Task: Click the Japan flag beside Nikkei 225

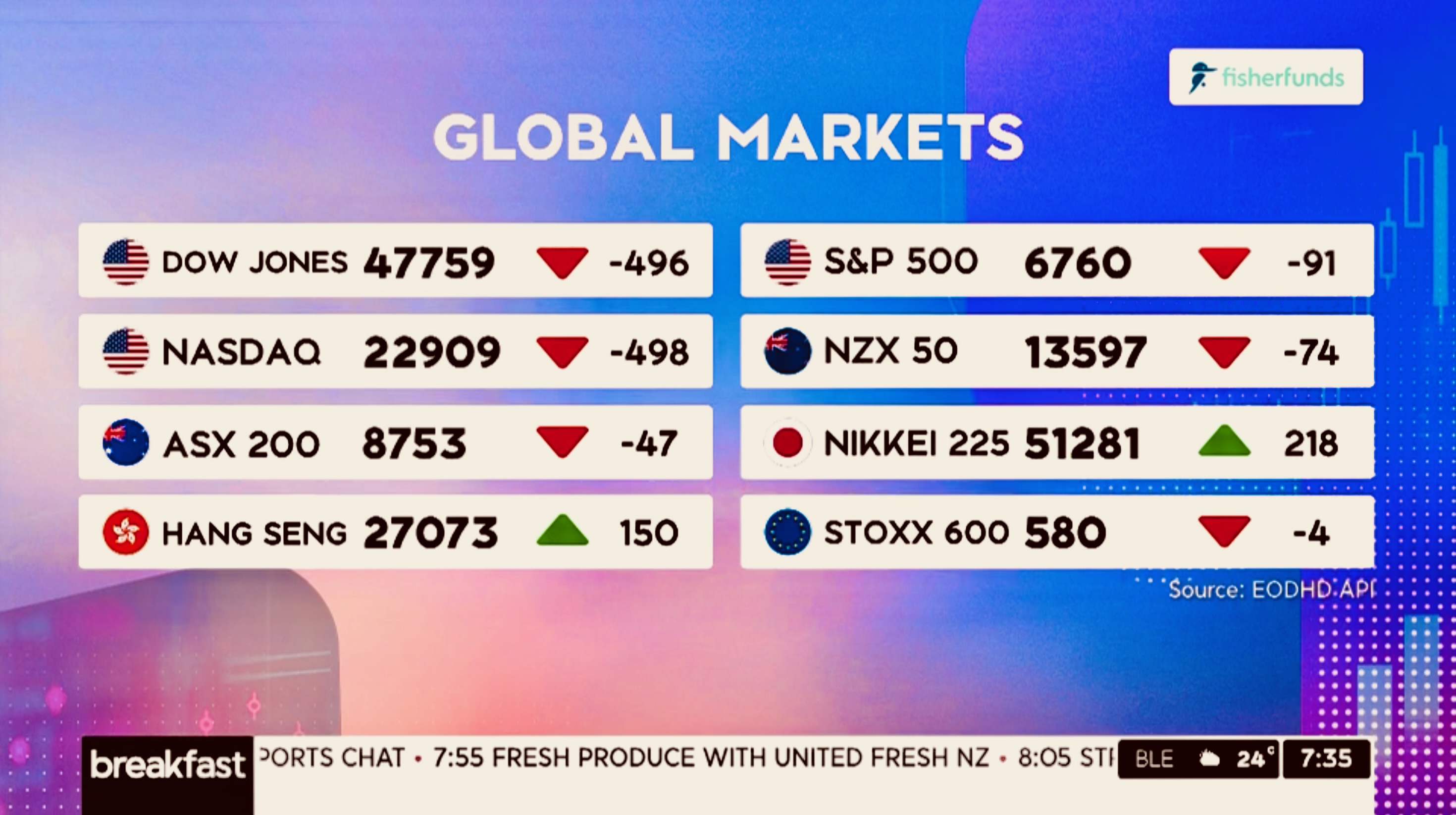Action: click(x=787, y=442)
